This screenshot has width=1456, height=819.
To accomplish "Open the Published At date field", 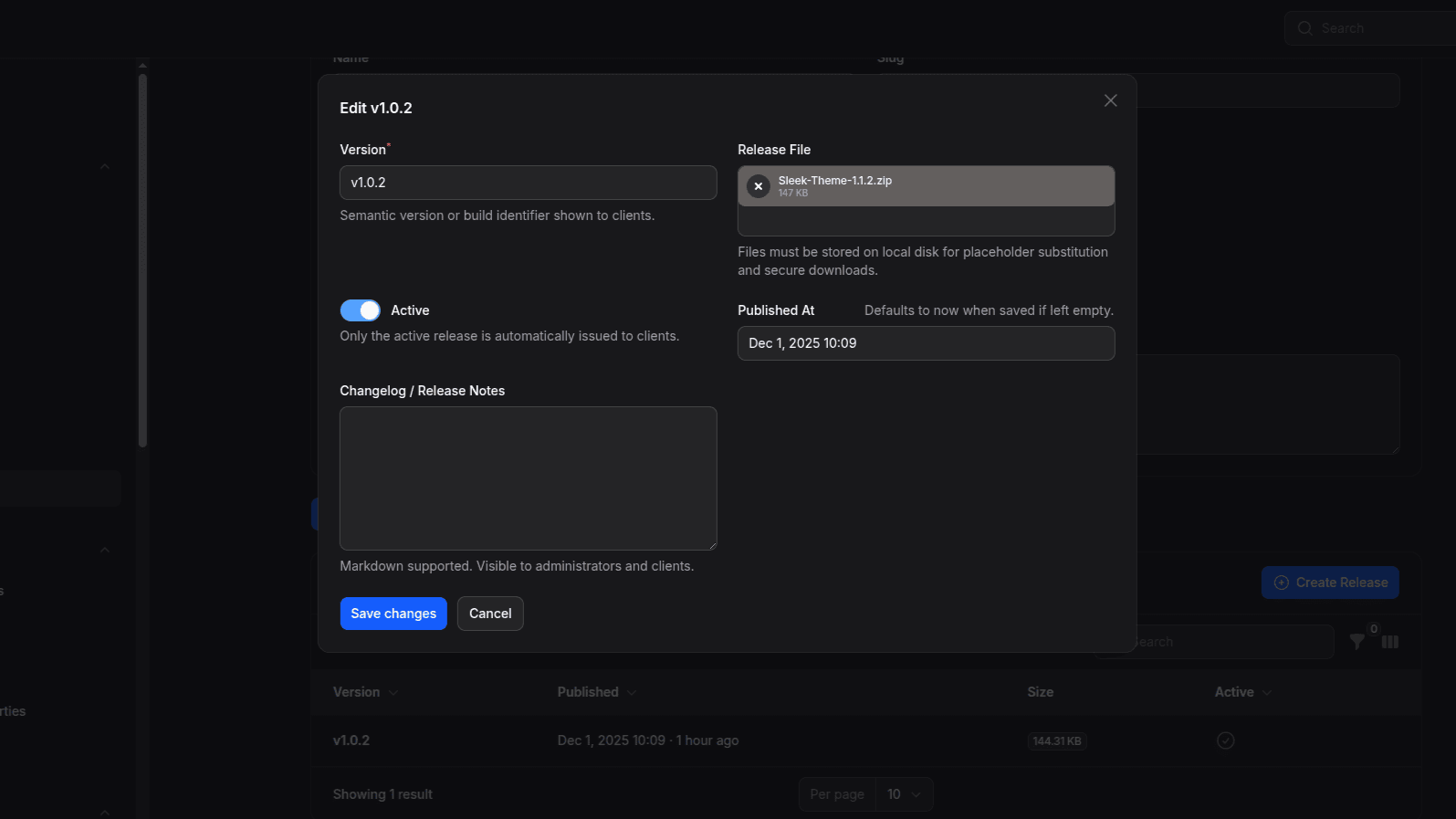I will tap(926, 343).
